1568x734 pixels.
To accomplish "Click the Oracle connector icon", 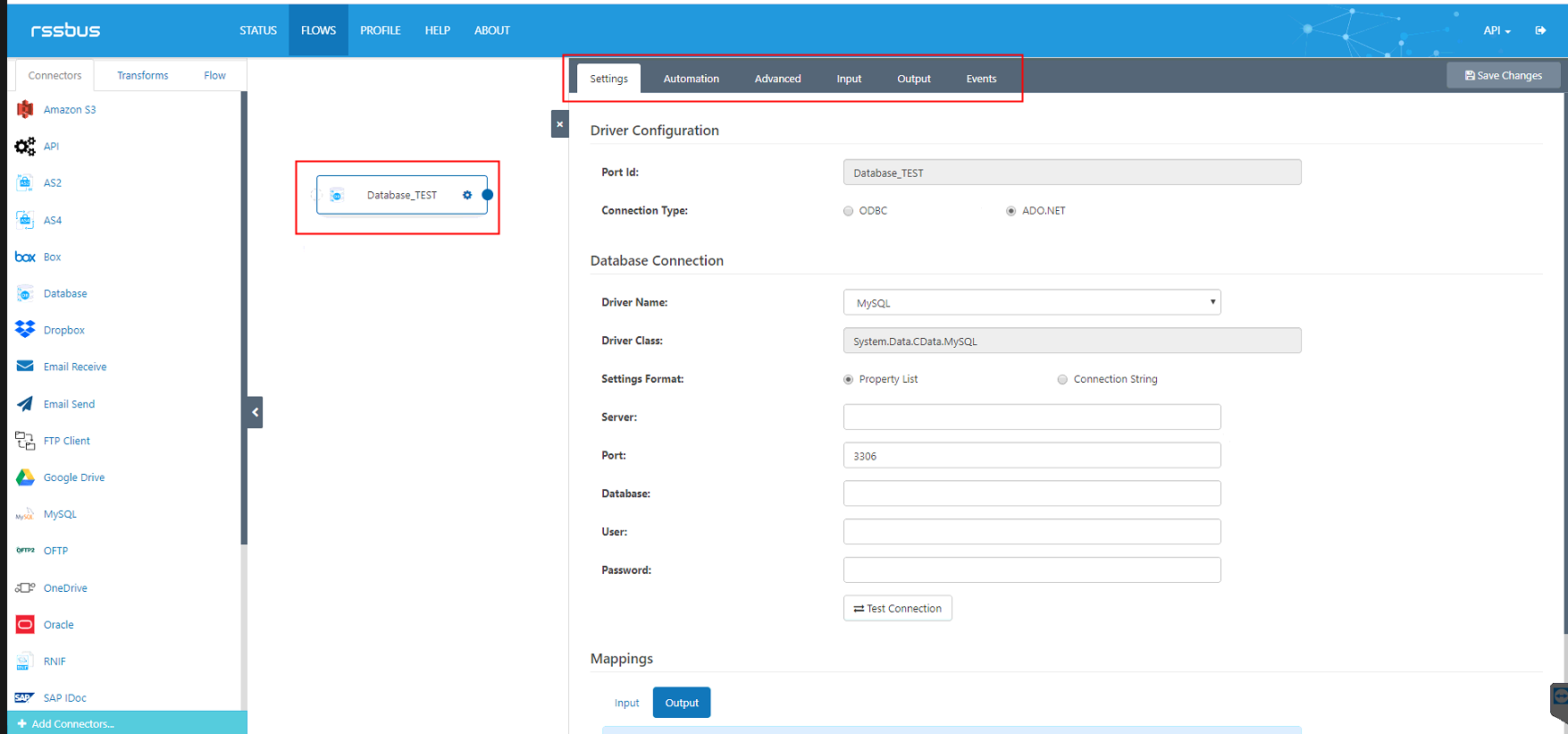I will point(25,624).
